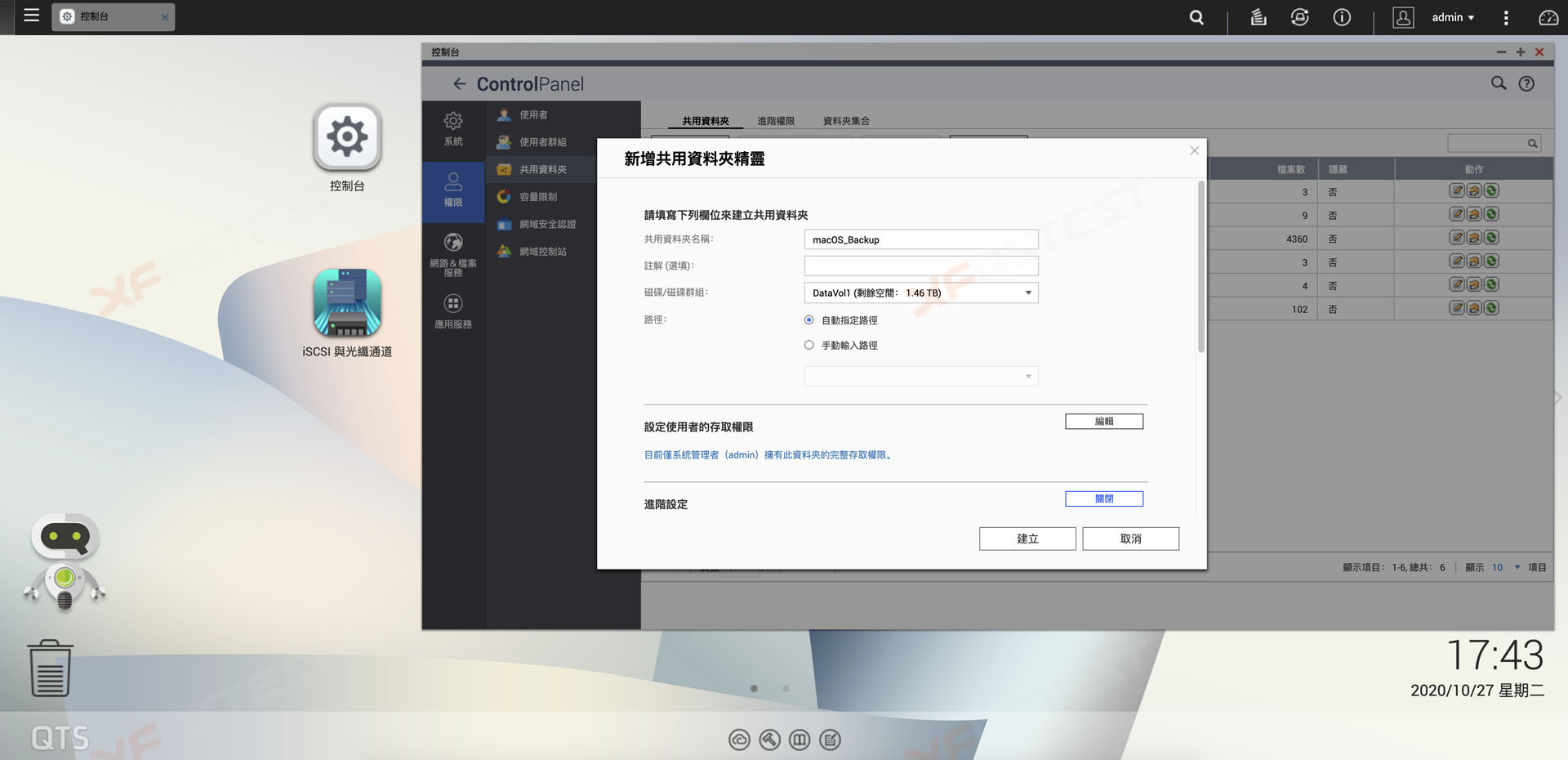Click the 取消 button
This screenshot has width=1568, height=760.
point(1131,539)
